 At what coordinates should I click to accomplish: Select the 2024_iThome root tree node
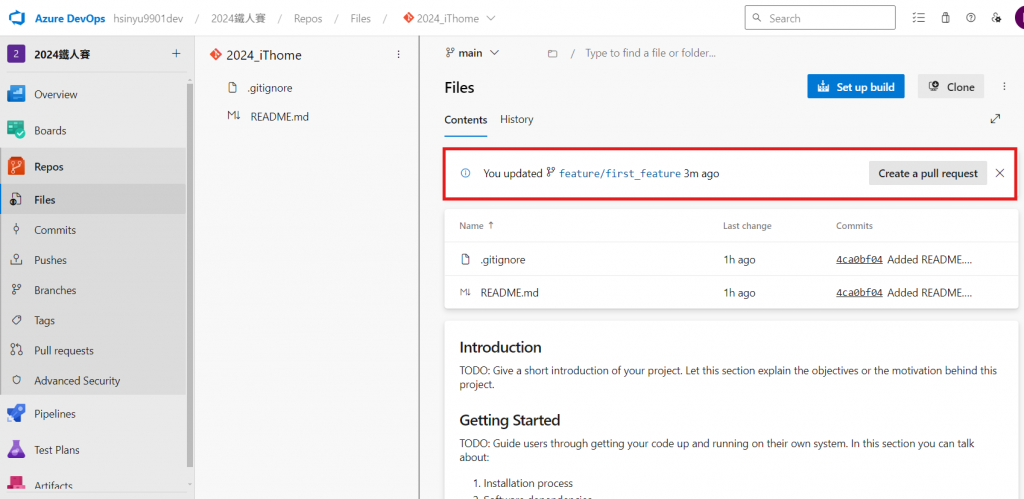tap(264, 55)
